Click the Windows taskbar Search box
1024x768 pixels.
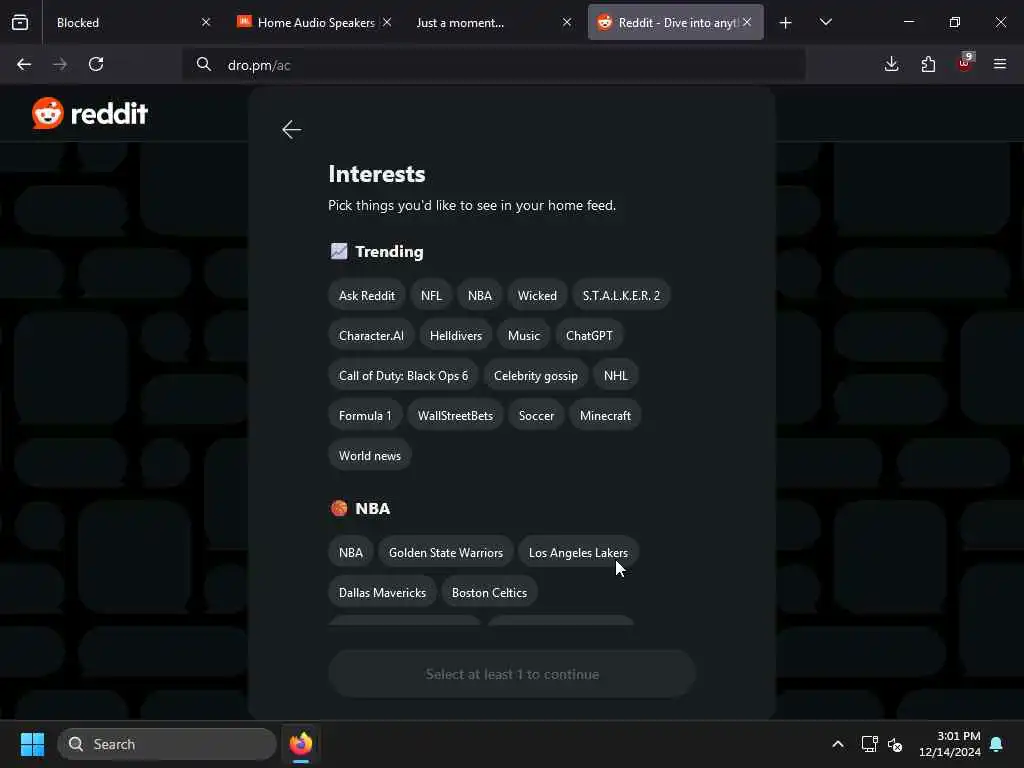(x=167, y=744)
